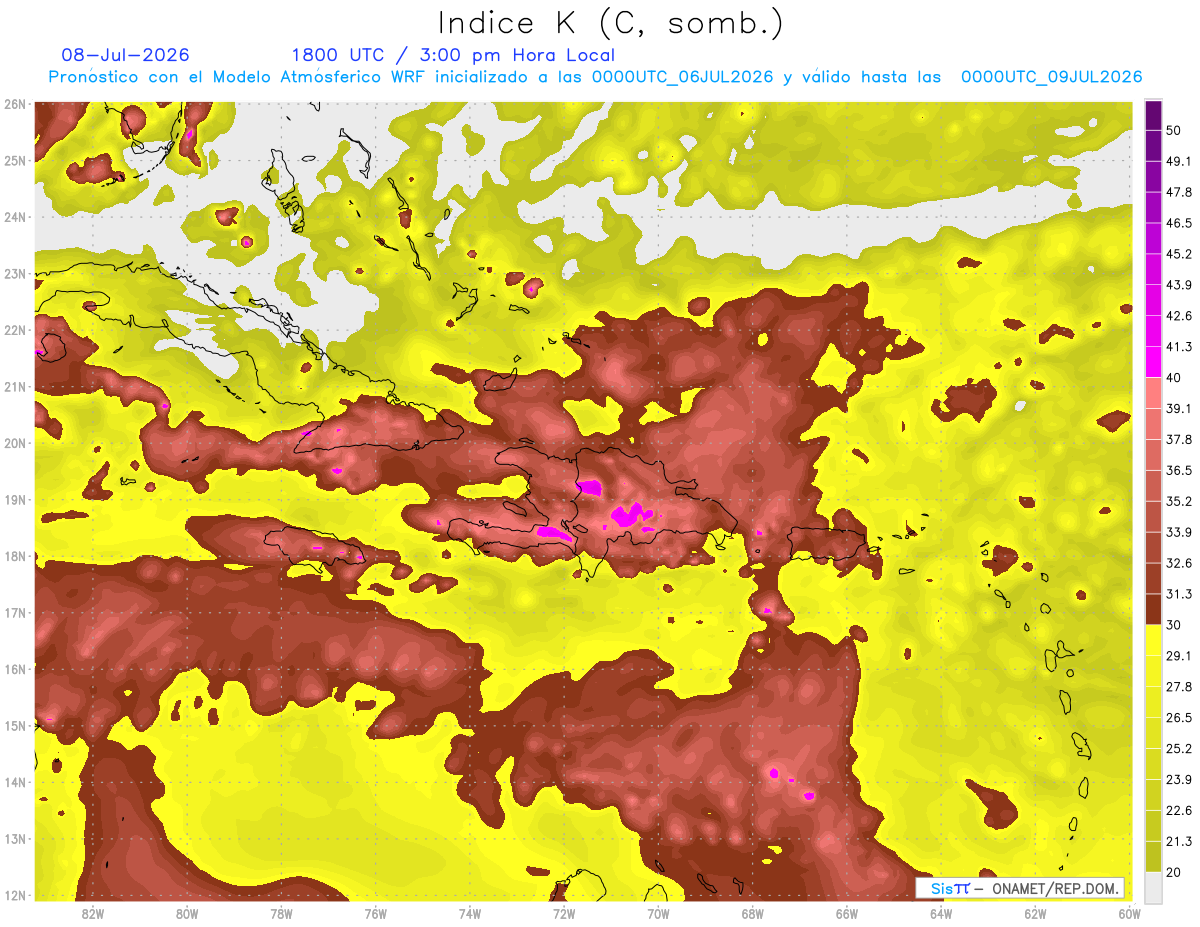Select the gray below-20 color bar segment

coord(1153,887)
